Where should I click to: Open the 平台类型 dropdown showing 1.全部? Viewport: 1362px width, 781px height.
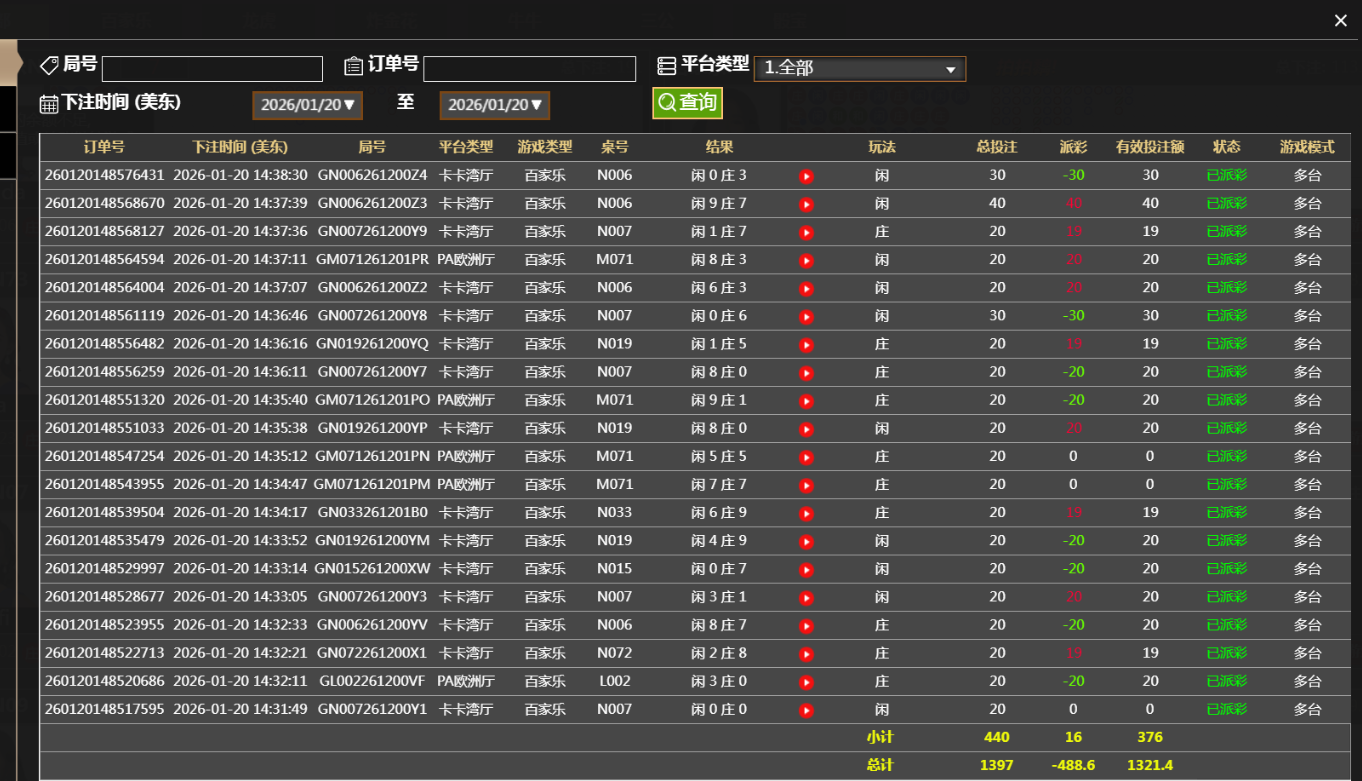click(x=859, y=69)
